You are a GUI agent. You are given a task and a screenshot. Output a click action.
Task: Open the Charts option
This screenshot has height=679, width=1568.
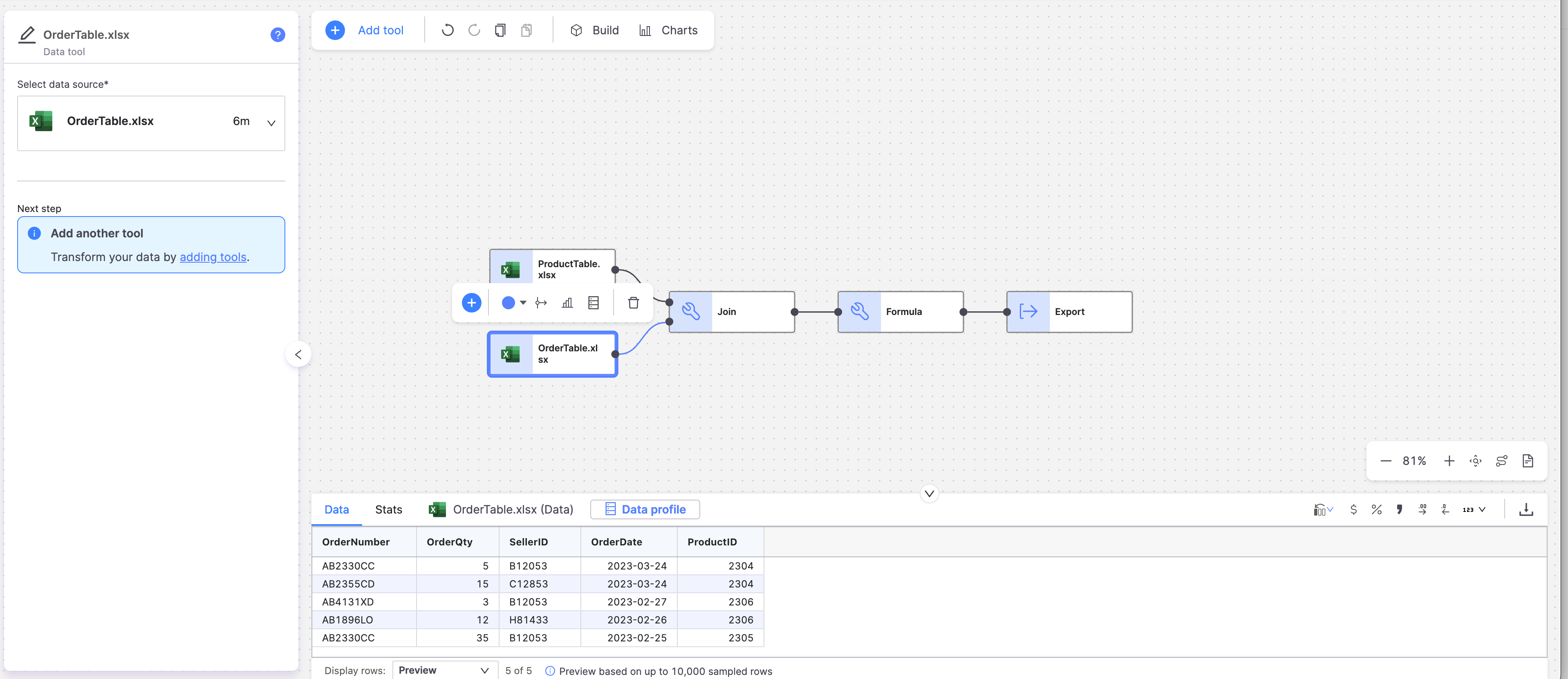pyautogui.click(x=668, y=30)
